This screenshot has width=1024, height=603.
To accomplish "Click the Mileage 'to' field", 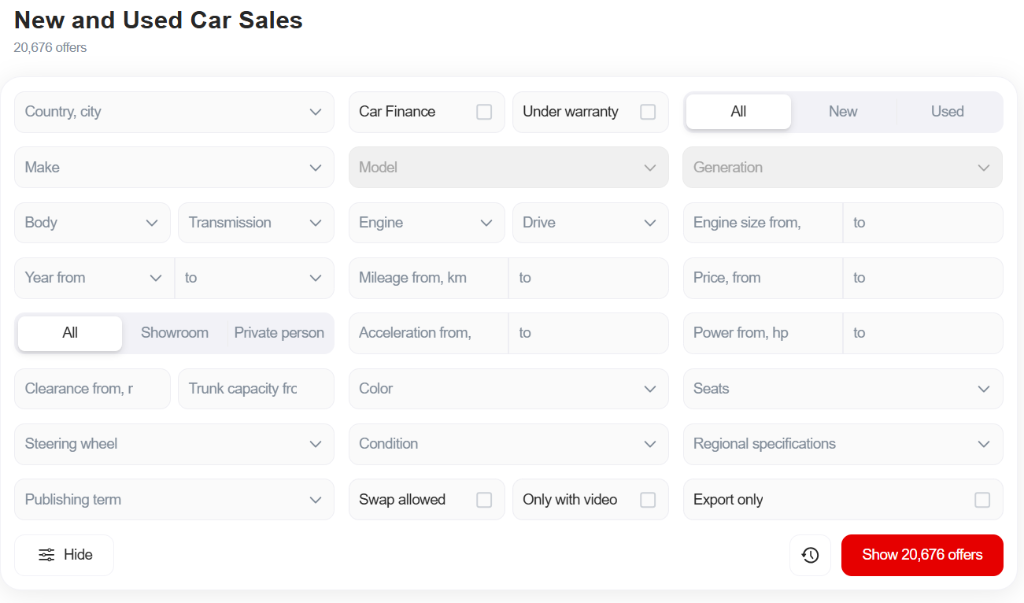I will (589, 278).
